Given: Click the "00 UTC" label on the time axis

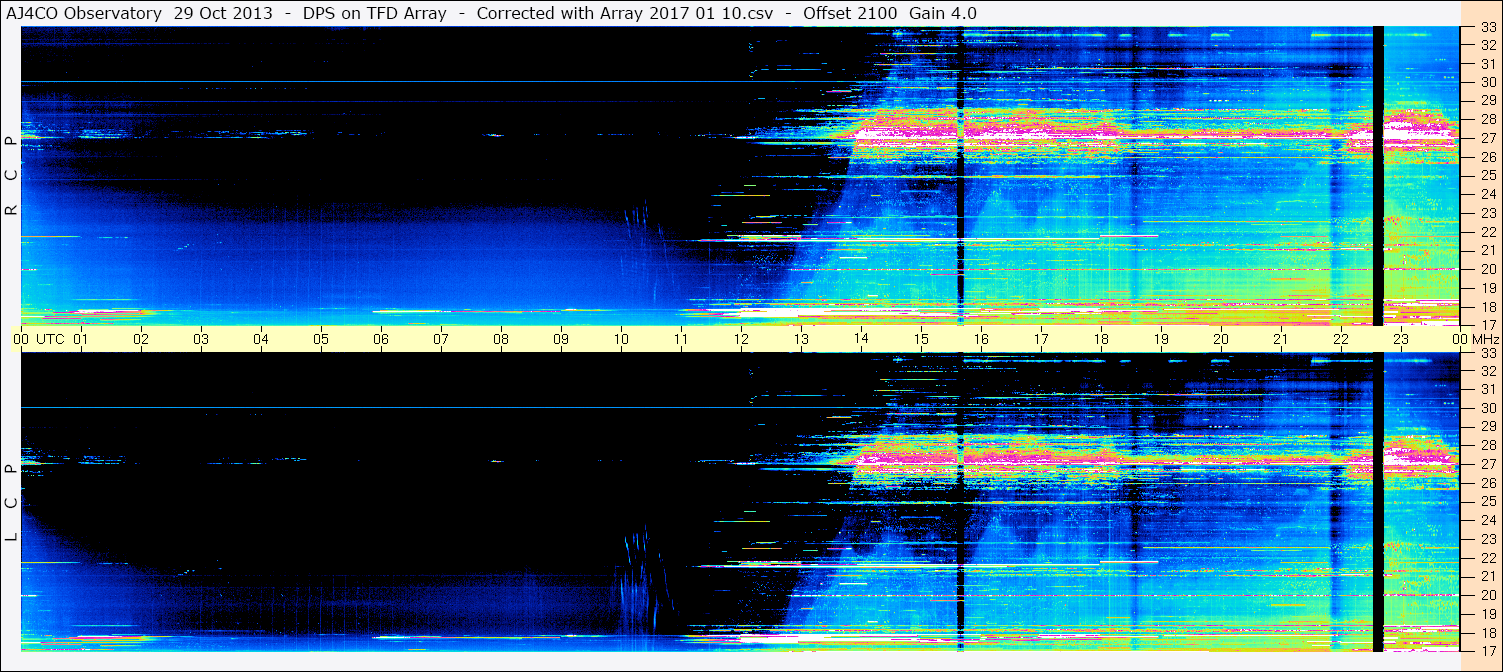Looking at the screenshot, I should [38, 339].
